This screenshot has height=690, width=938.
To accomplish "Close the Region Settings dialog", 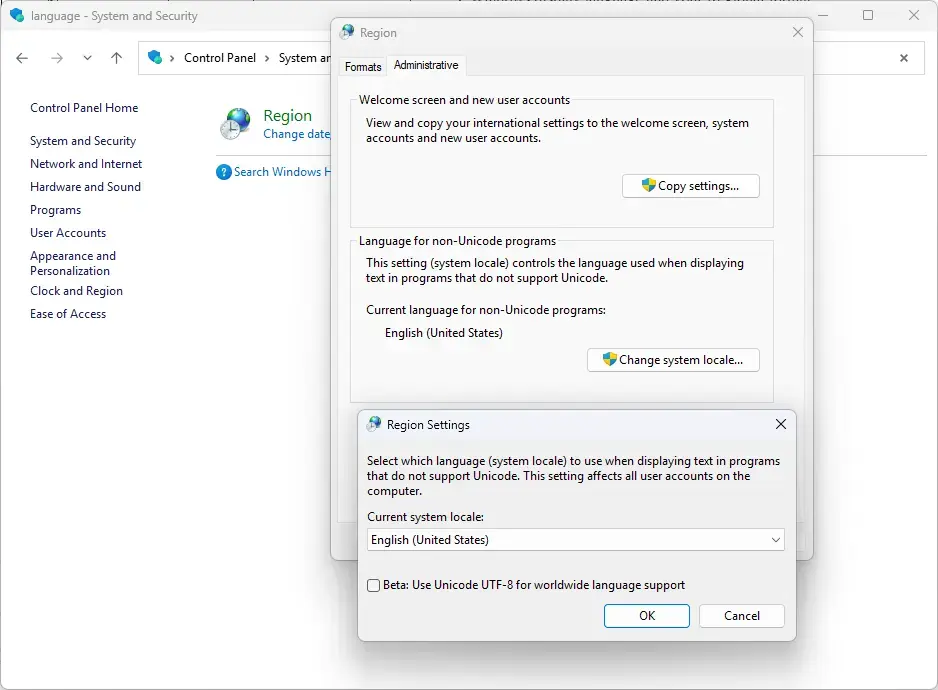I will coord(781,424).
